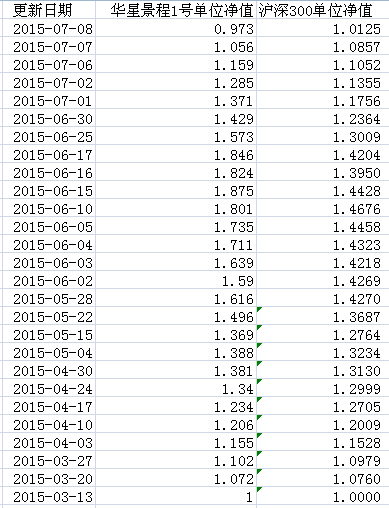Select the cell with value 1.3687

click(x=322, y=316)
